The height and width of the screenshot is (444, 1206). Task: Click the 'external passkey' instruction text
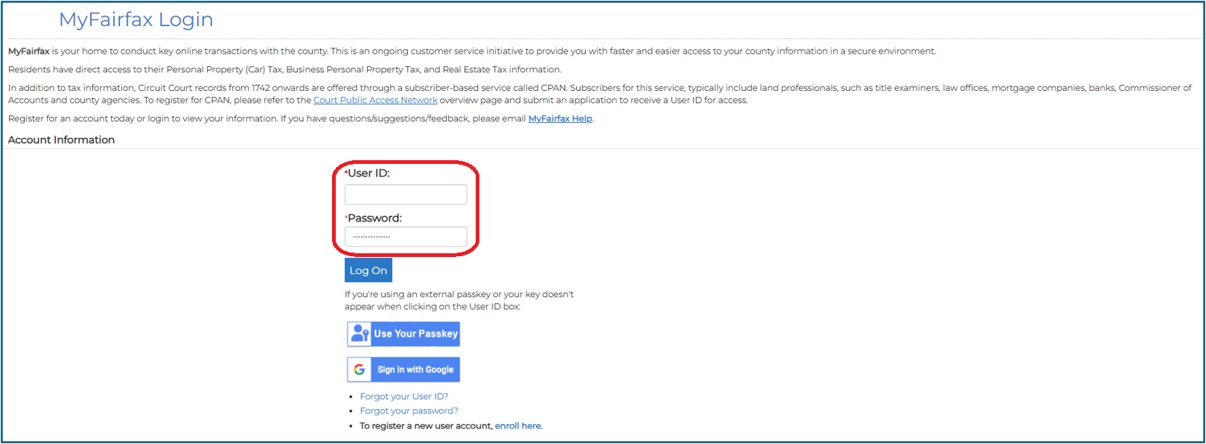tap(459, 300)
